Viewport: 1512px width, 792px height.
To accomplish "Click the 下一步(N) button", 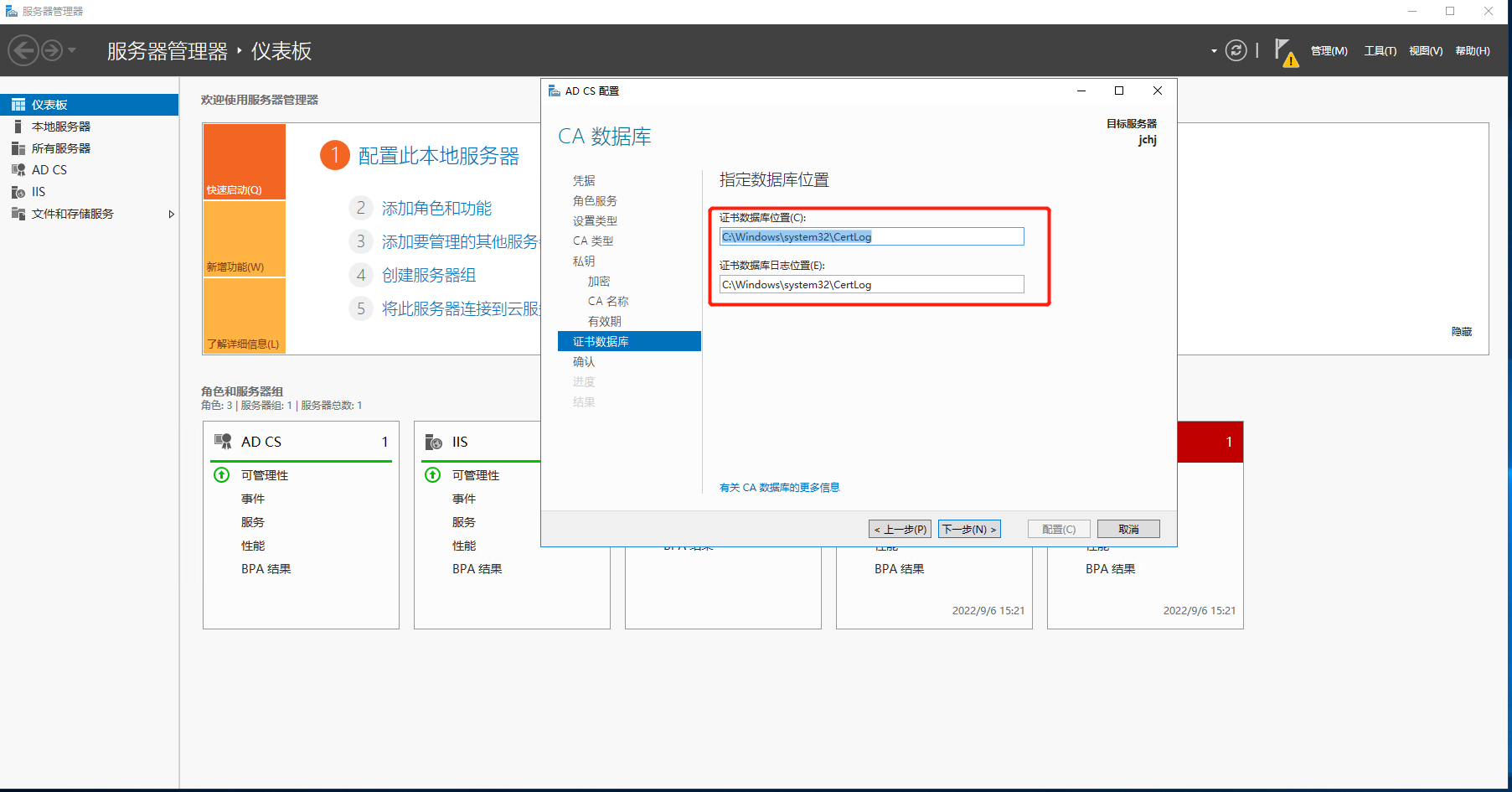I will click(x=969, y=529).
